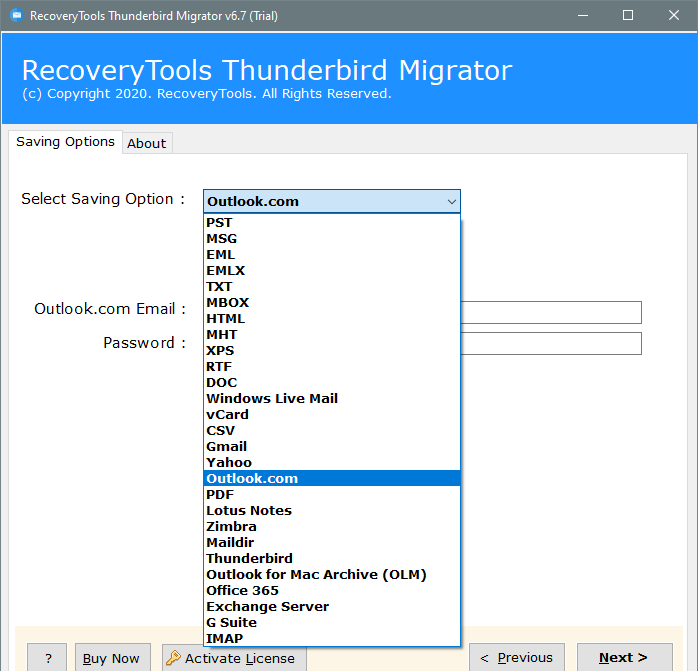Choose Lotus Notes option

[332, 511]
